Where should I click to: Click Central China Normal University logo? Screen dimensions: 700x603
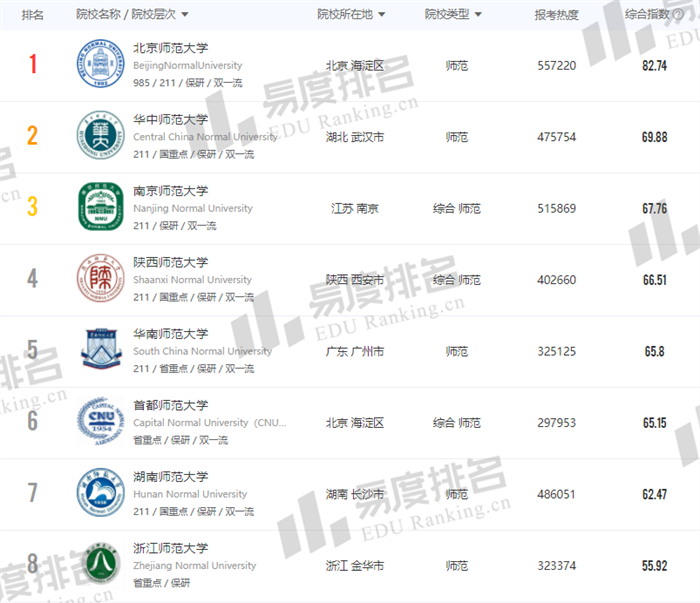pyautogui.click(x=100, y=135)
